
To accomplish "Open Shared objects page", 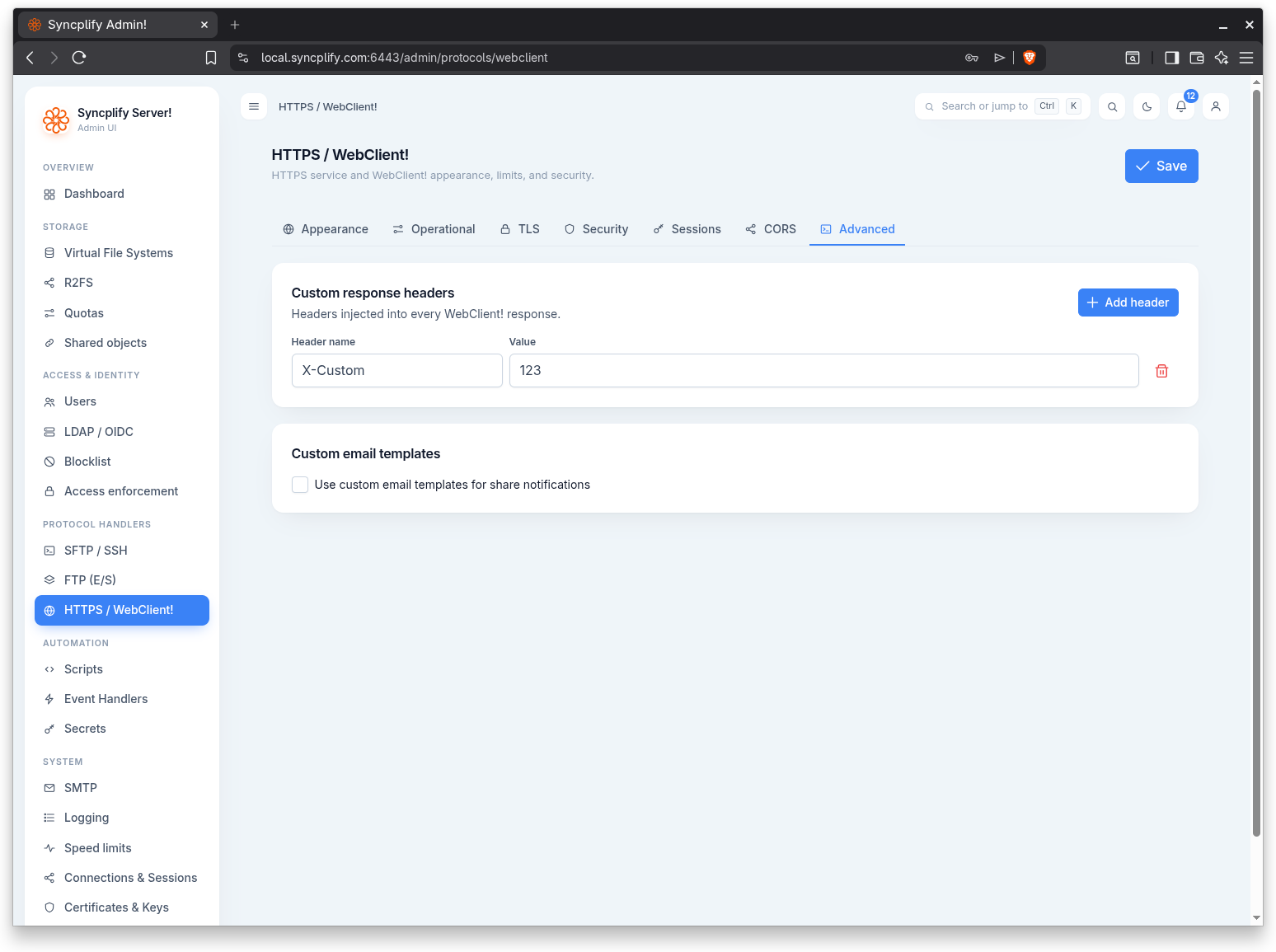I will [122, 343].
